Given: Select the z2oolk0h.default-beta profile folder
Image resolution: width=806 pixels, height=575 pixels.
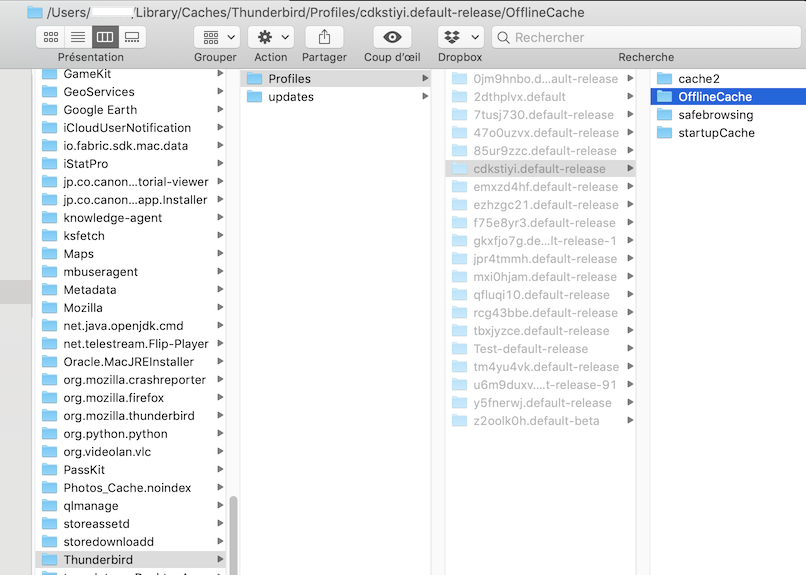Looking at the screenshot, I should [x=540, y=420].
